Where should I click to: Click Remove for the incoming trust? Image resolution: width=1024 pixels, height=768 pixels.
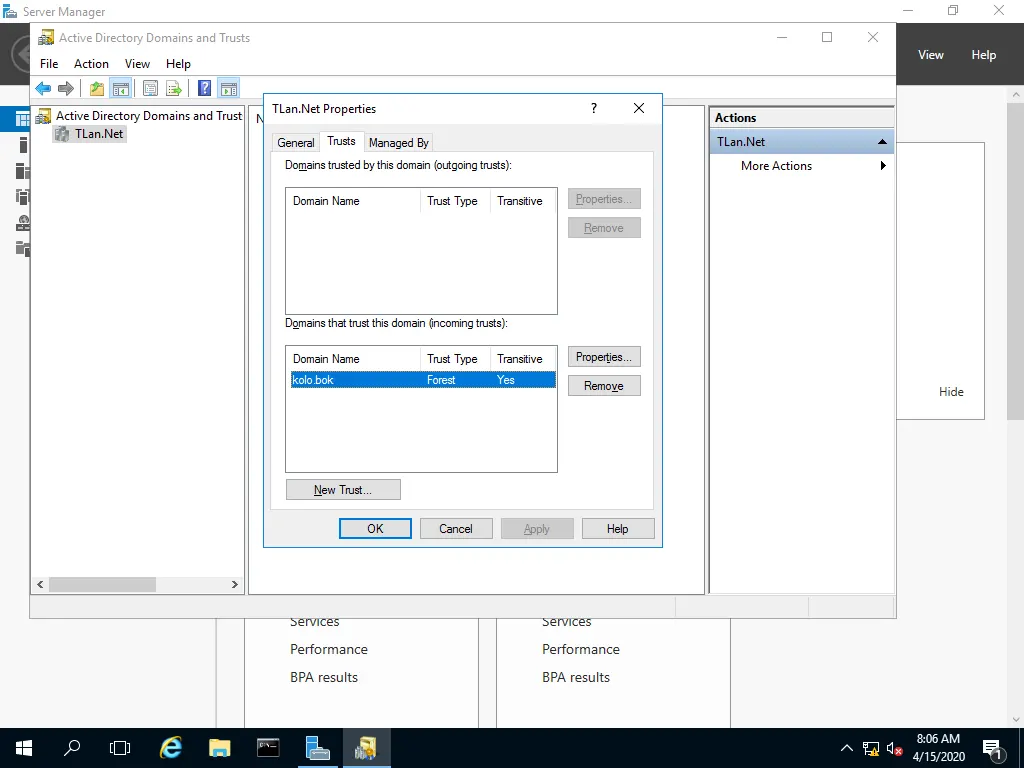[604, 386]
